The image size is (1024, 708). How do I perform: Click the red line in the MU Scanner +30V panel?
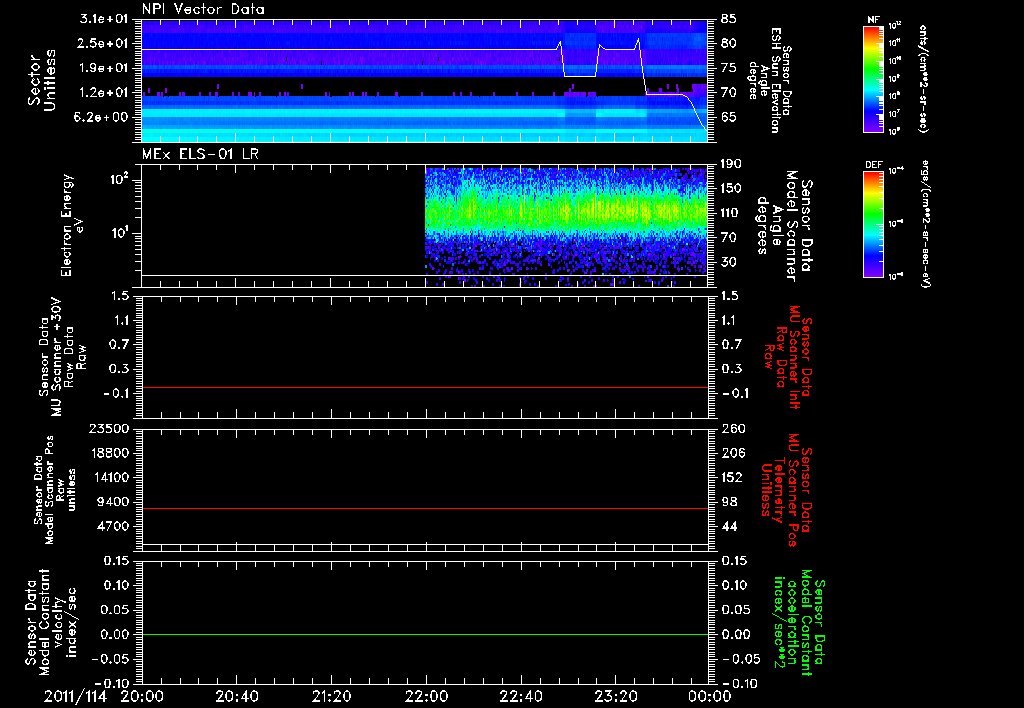(424, 387)
